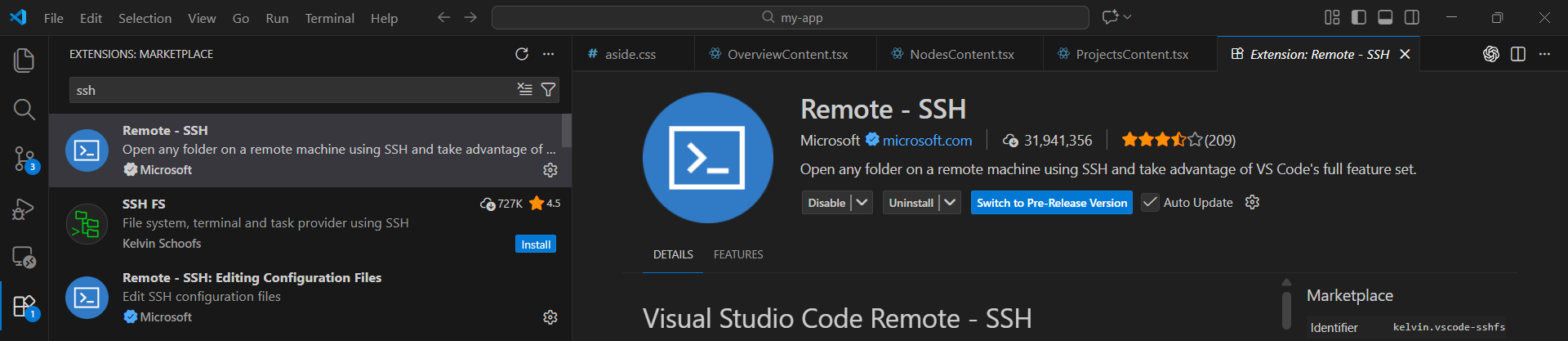This screenshot has height=341, width=1568.
Task: Open the Extensions view more actions menu
Action: (x=549, y=54)
